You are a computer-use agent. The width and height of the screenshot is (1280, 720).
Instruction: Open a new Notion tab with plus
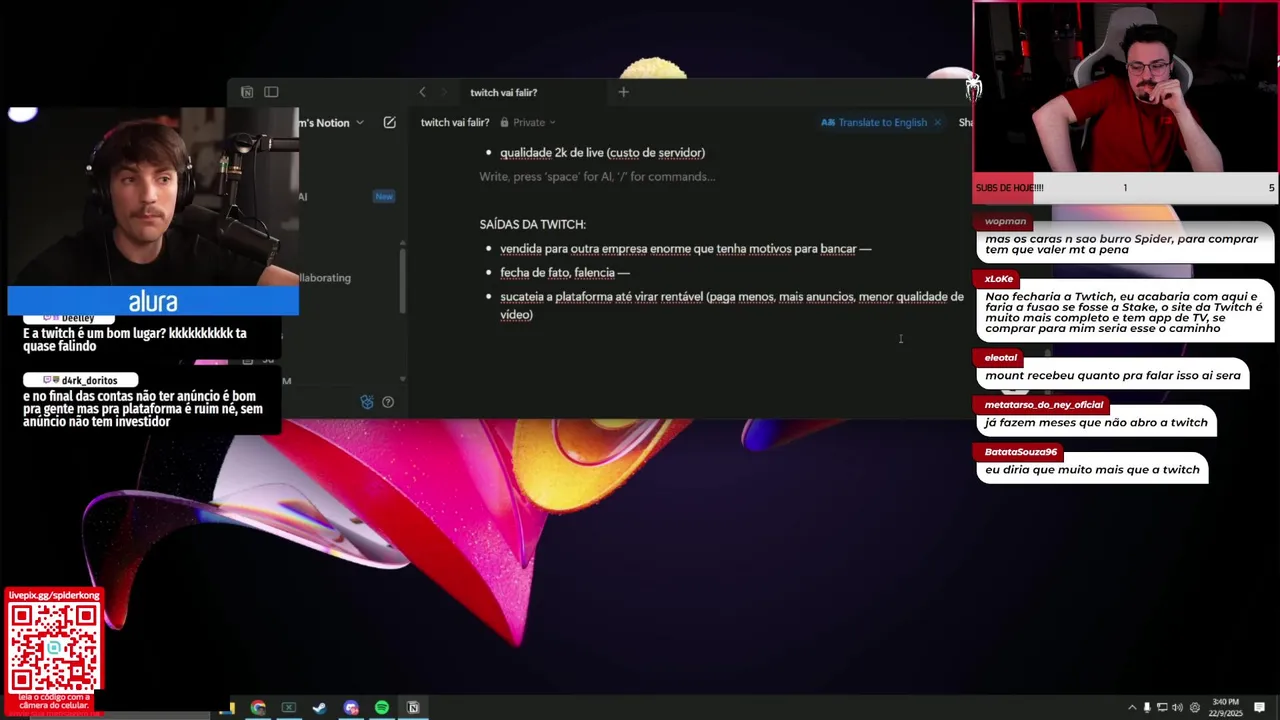point(623,92)
